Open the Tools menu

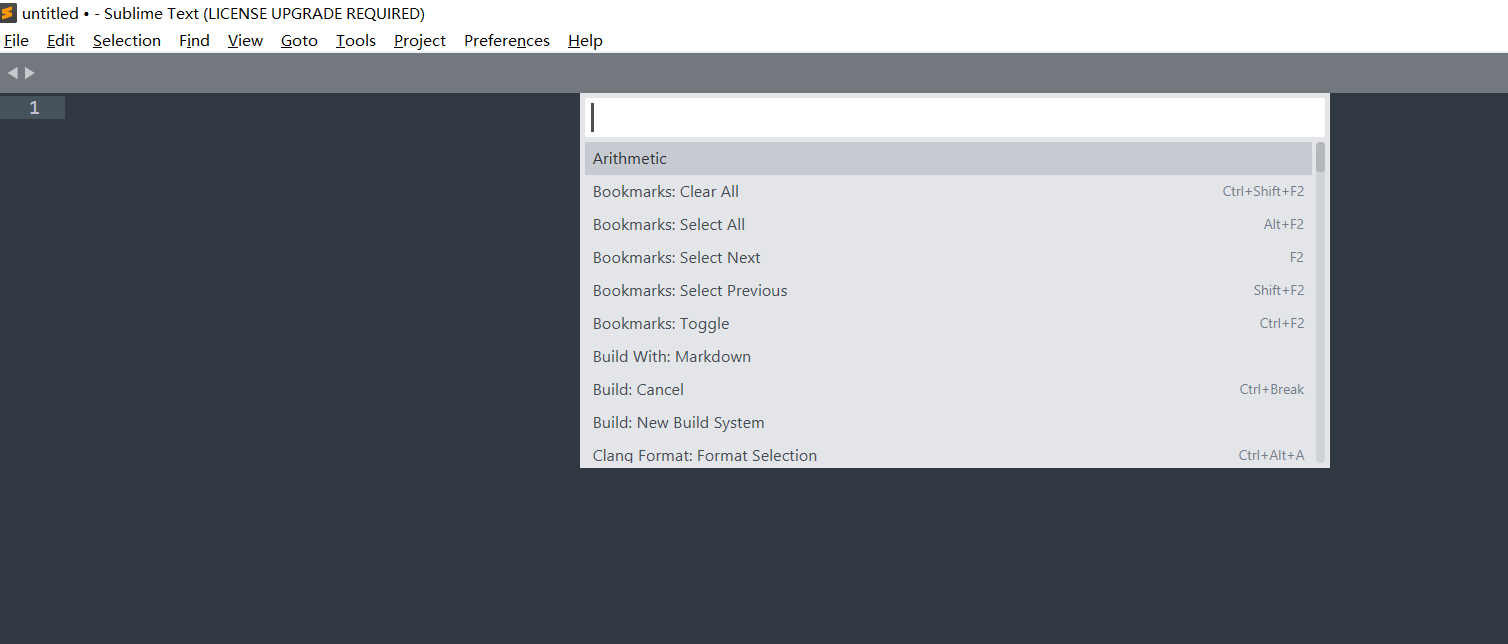pos(355,40)
